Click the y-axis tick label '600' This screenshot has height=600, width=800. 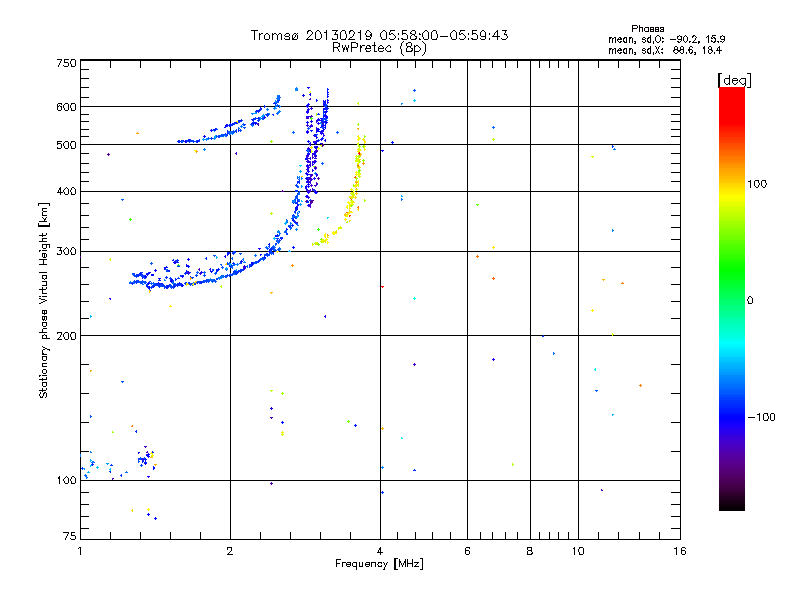[x=66, y=107]
